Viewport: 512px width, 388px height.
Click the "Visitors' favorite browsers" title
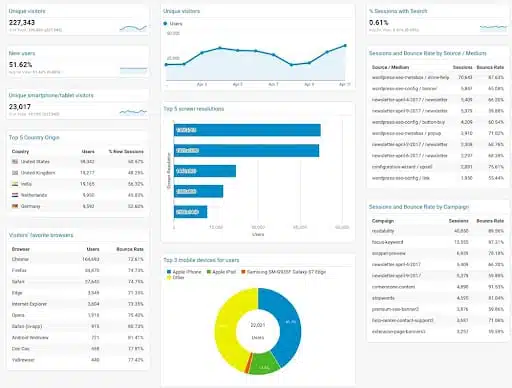click(41, 235)
